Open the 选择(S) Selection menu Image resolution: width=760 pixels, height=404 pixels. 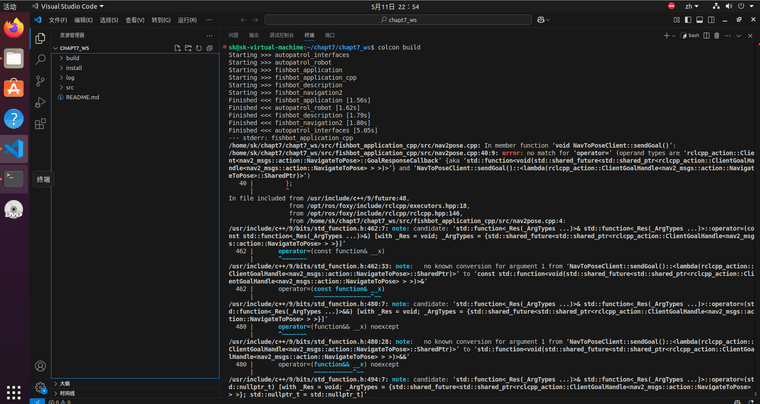coord(109,20)
